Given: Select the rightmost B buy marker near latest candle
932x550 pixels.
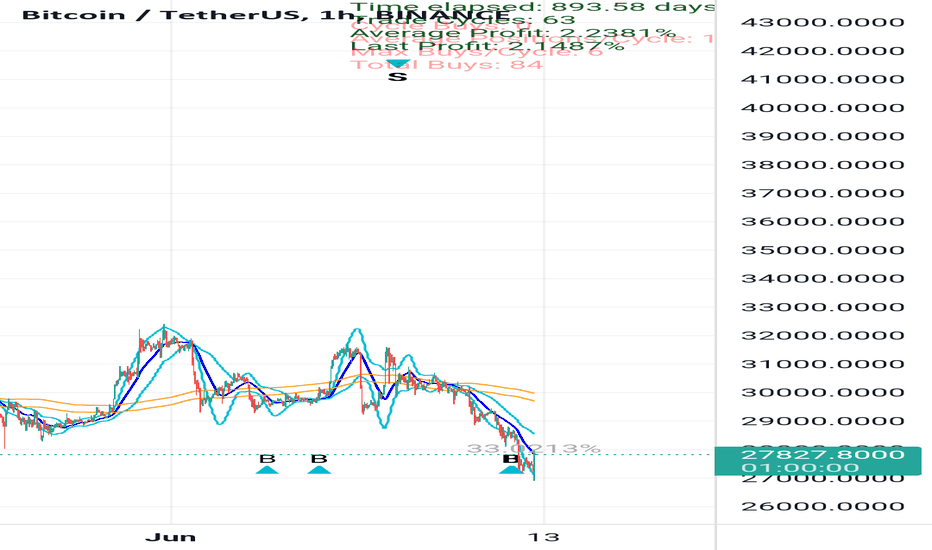Looking at the screenshot, I should pyautogui.click(x=511, y=464).
